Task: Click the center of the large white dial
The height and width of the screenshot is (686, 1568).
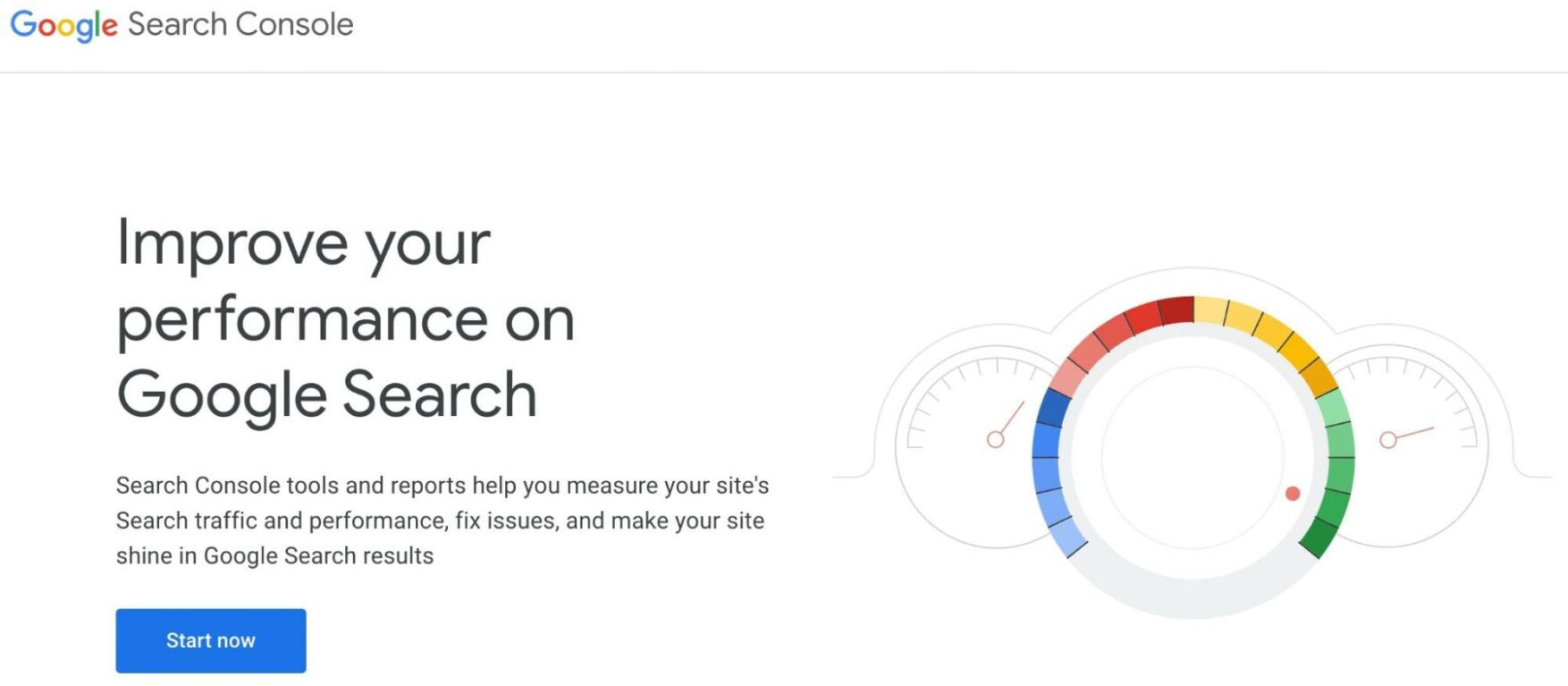Action: coord(1193,454)
